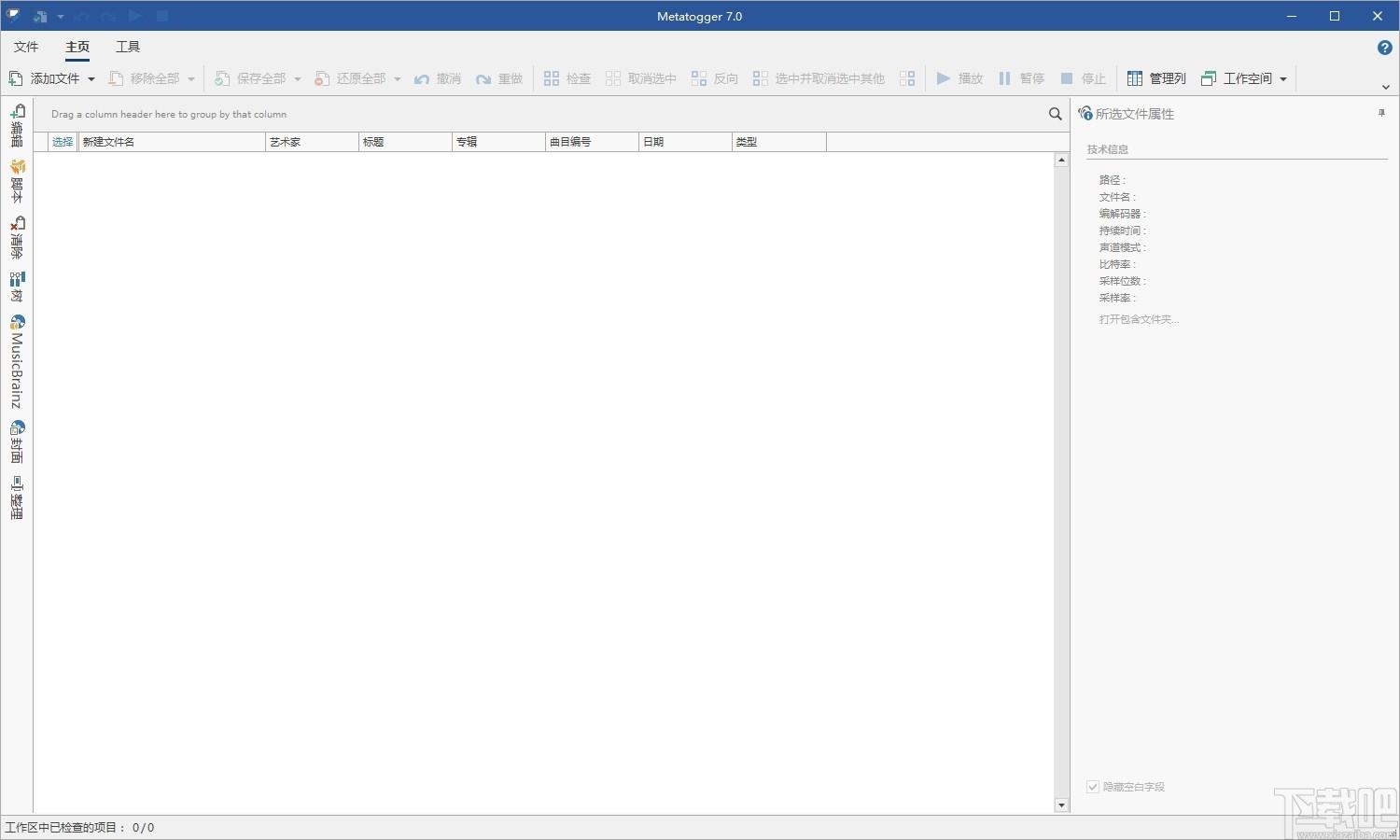Image resolution: width=1400 pixels, height=840 pixels.
Task: Sort by the 标题 column header
Action: click(x=405, y=142)
